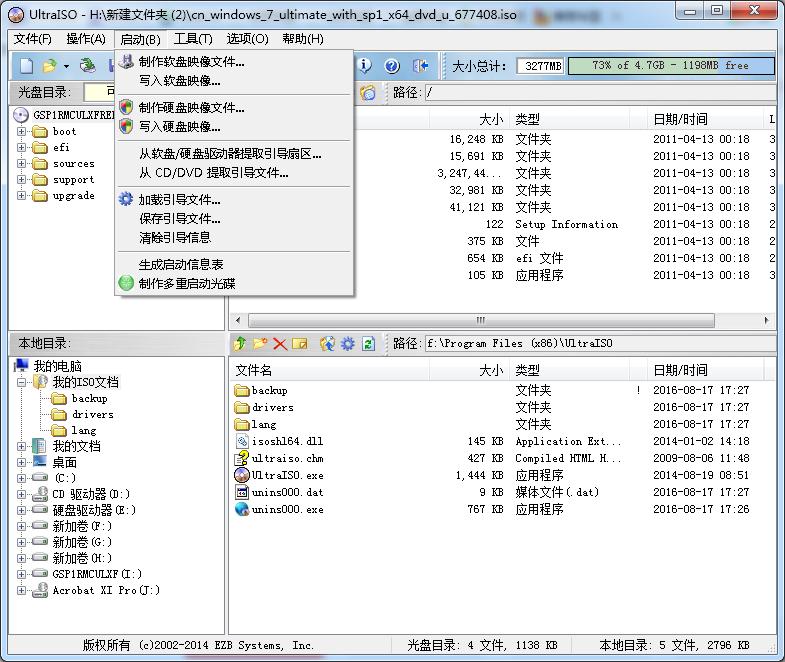Click the rename icon in local toolbar
The height and width of the screenshot is (662, 785).
pyautogui.click(x=300, y=344)
